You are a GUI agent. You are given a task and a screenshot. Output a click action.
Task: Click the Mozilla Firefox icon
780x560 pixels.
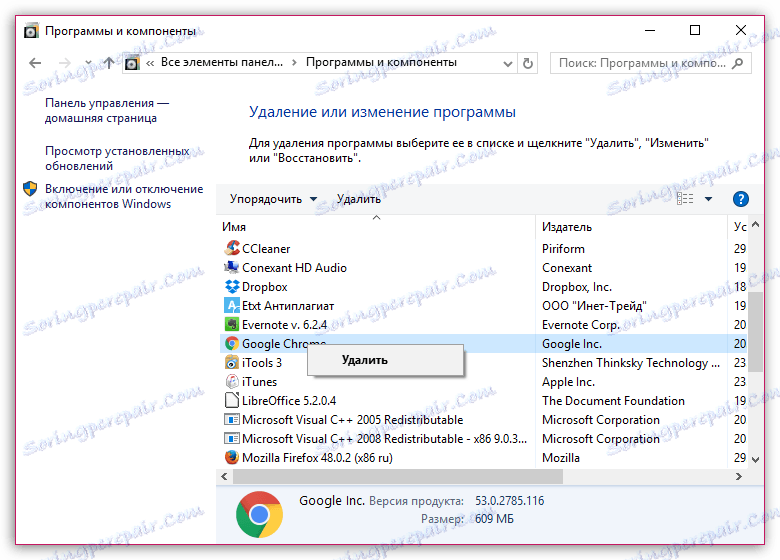pyautogui.click(x=232, y=457)
